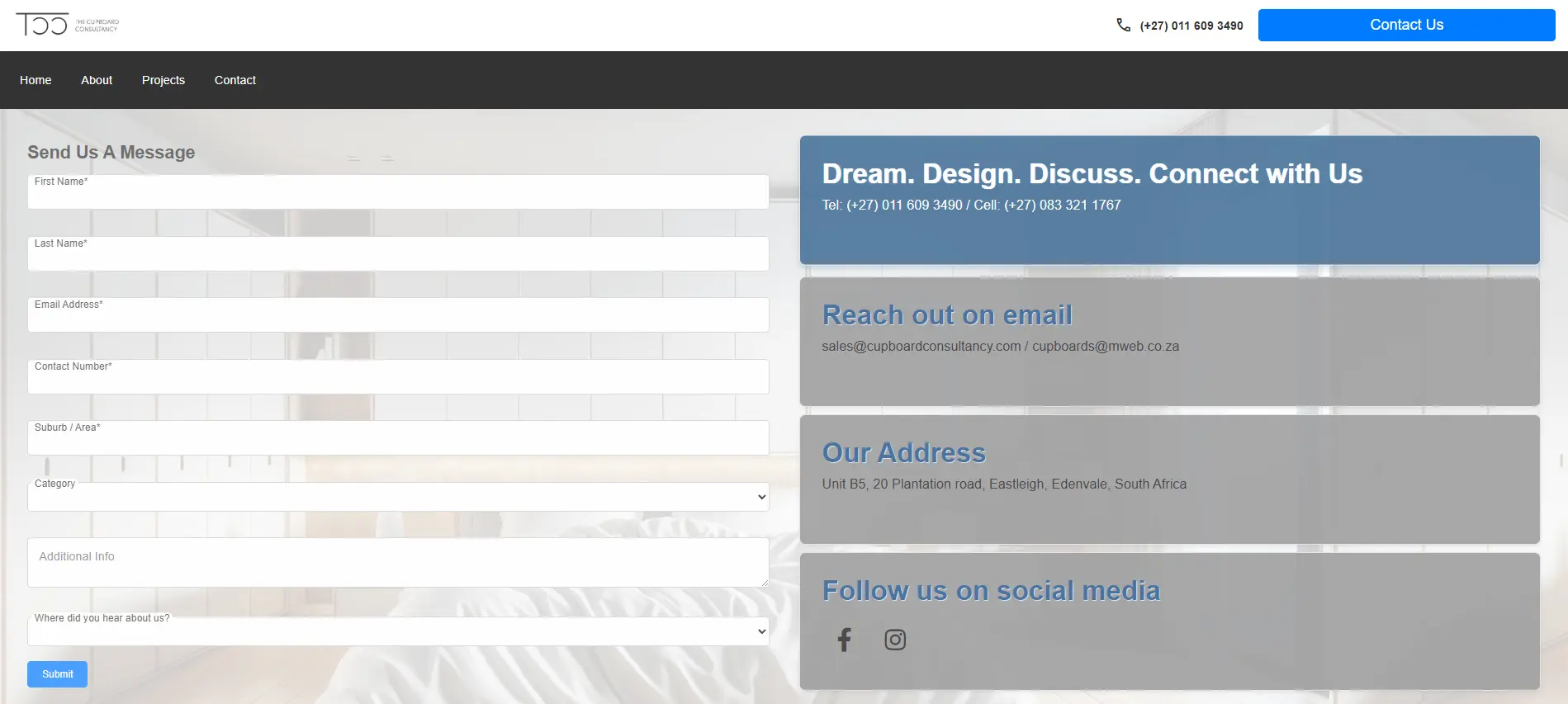Focus the Contact Number field
Viewport: 1568px width, 704px height.
pos(398,380)
